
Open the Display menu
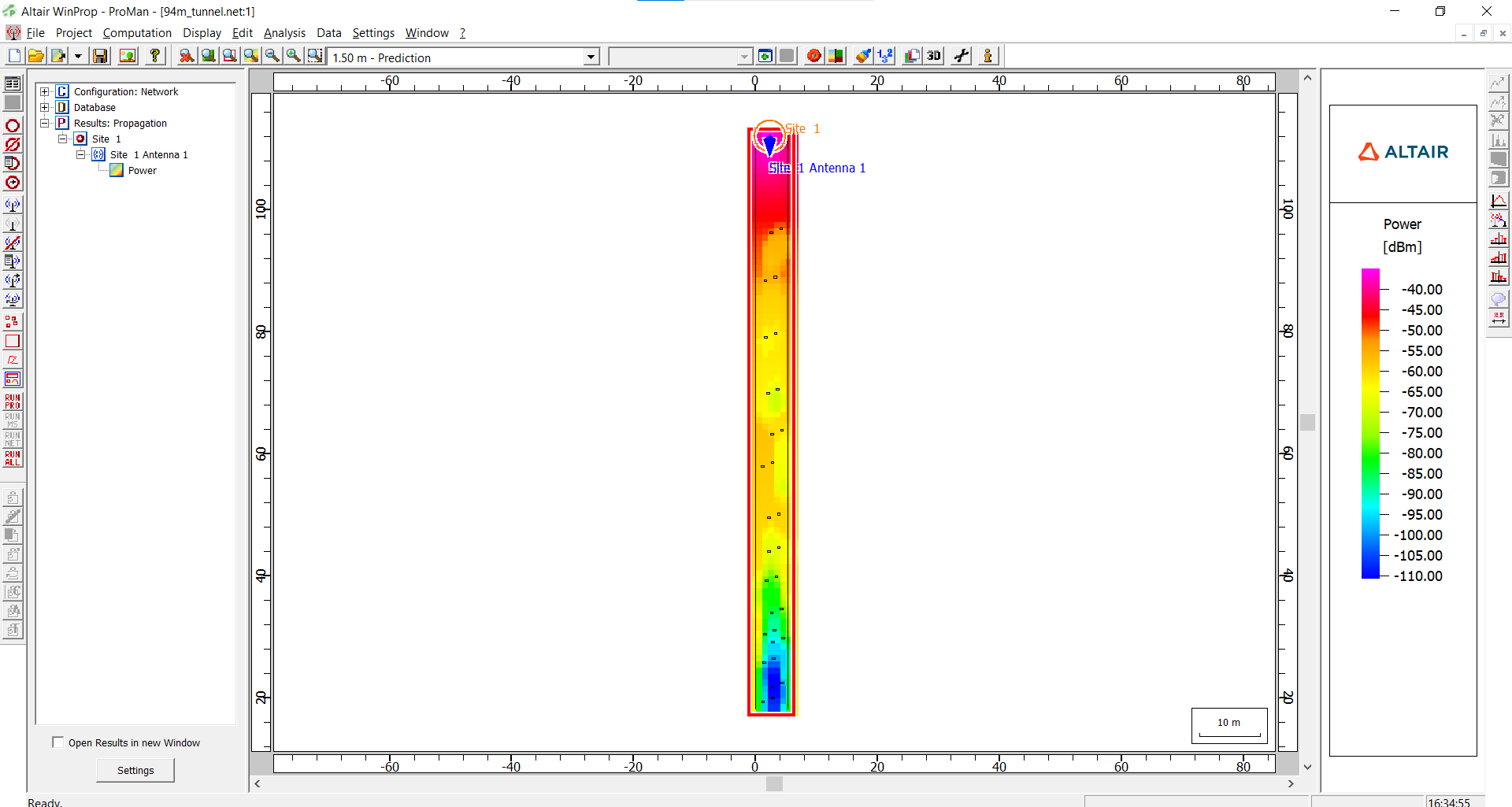coord(202,33)
